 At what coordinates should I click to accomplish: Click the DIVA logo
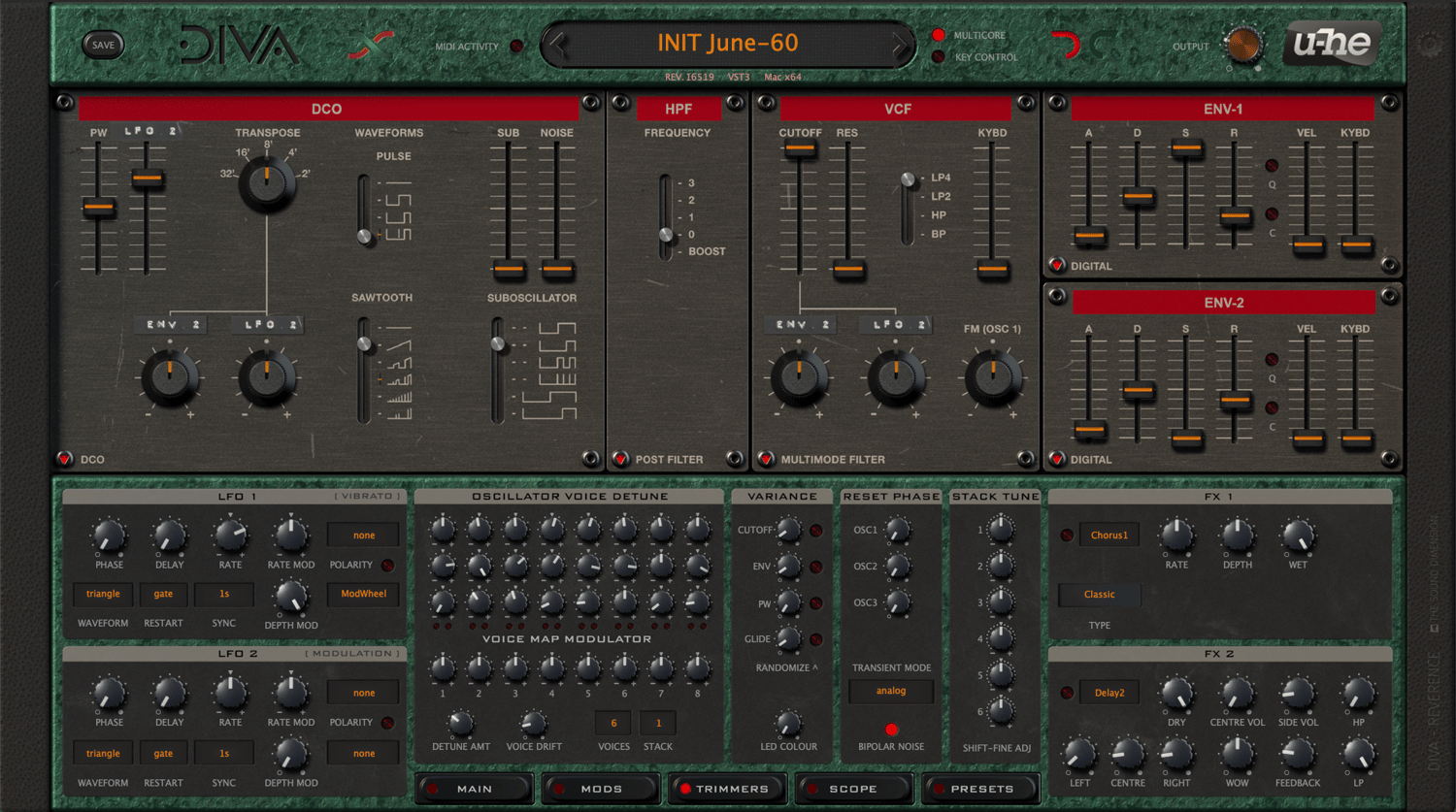pos(239,46)
